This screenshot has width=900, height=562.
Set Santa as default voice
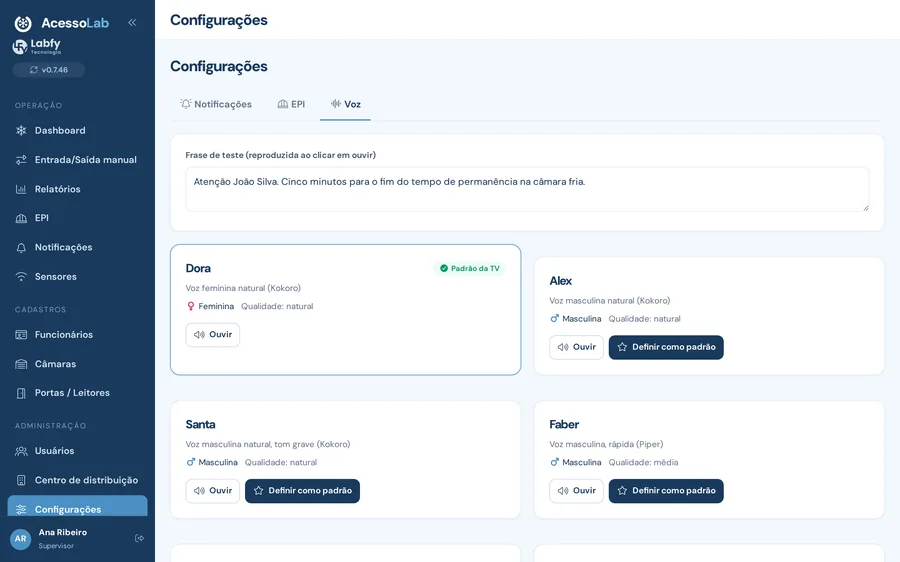(302, 491)
